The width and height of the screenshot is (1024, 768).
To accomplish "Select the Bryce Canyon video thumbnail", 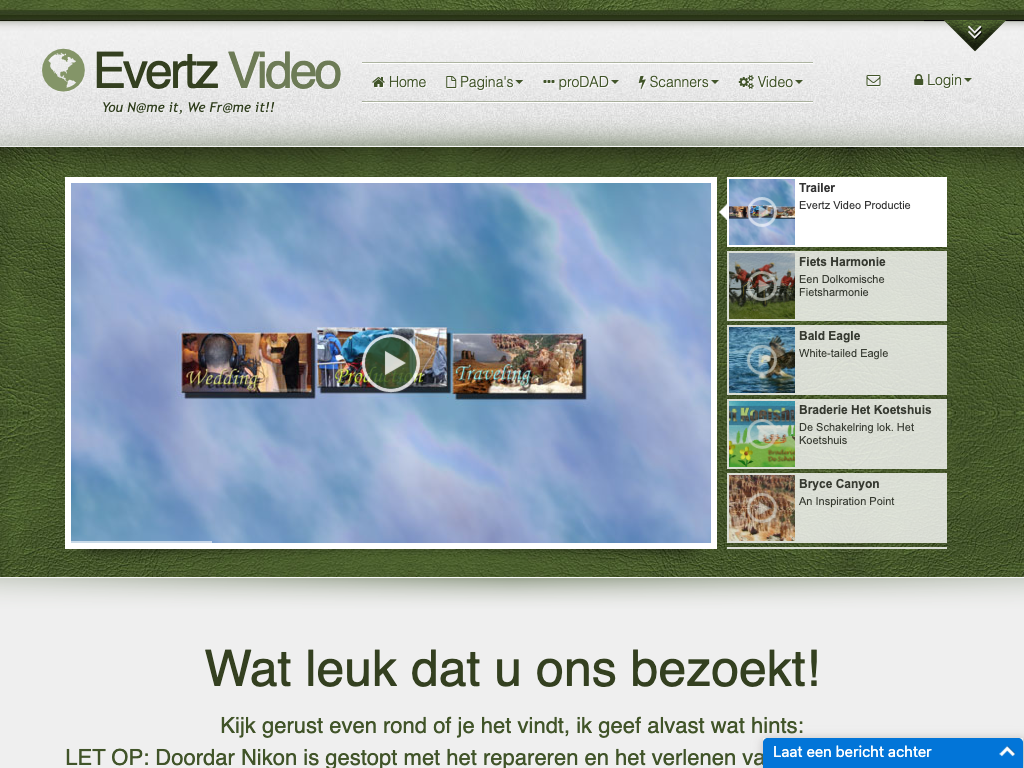I will (x=762, y=508).
